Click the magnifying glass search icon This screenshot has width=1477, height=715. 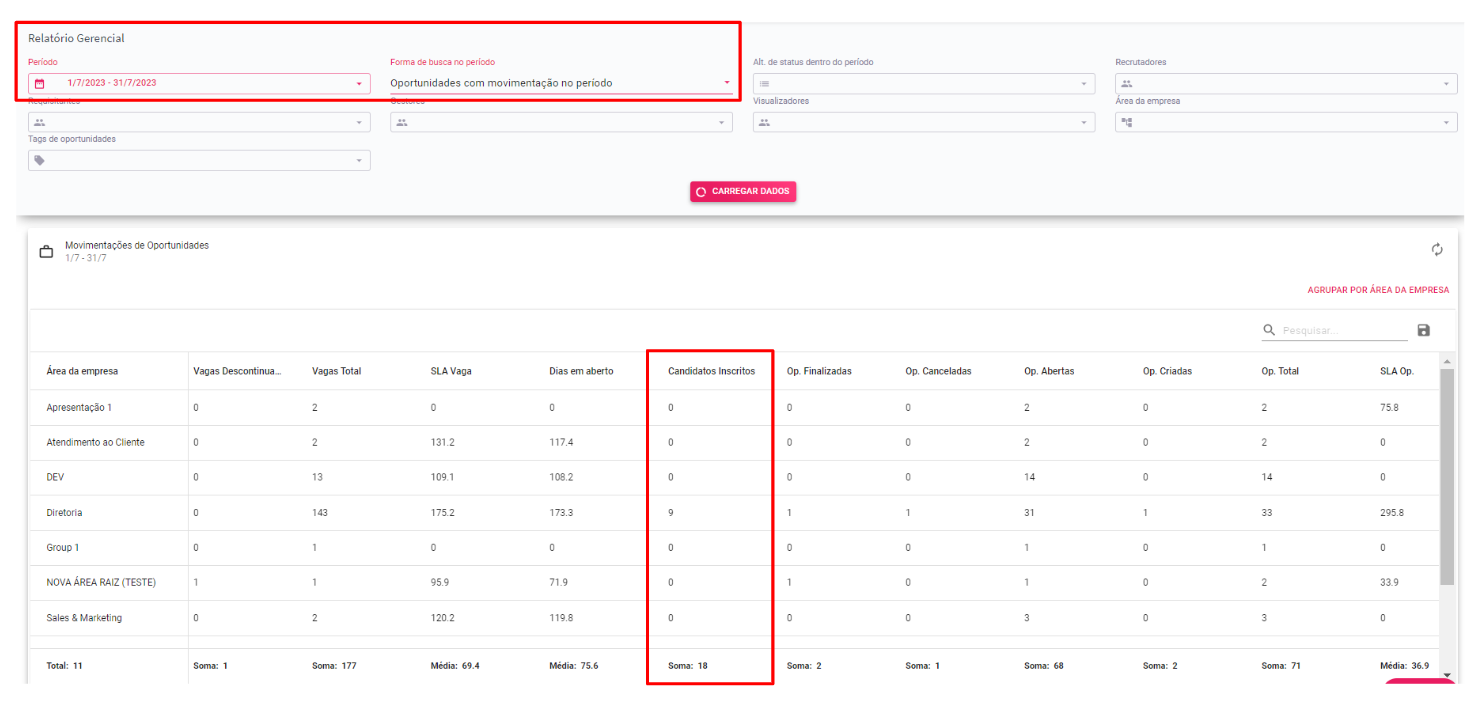coord(1269,330)
